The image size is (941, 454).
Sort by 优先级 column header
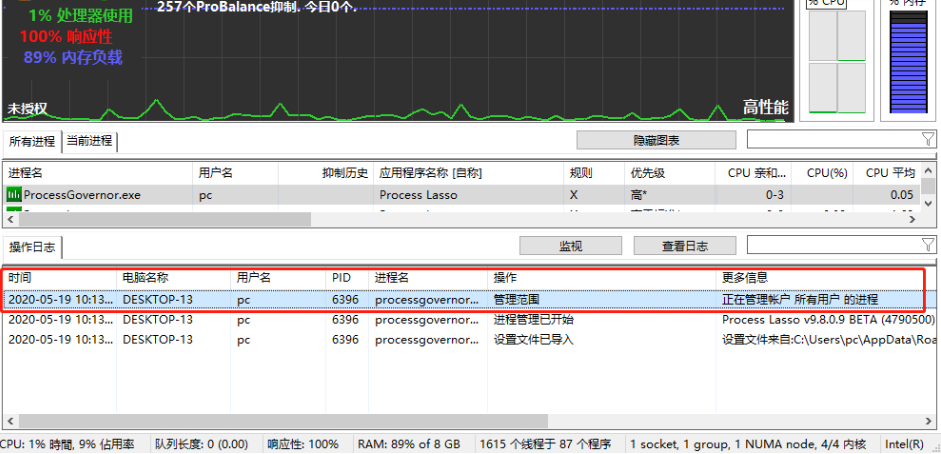click(670, 173)
